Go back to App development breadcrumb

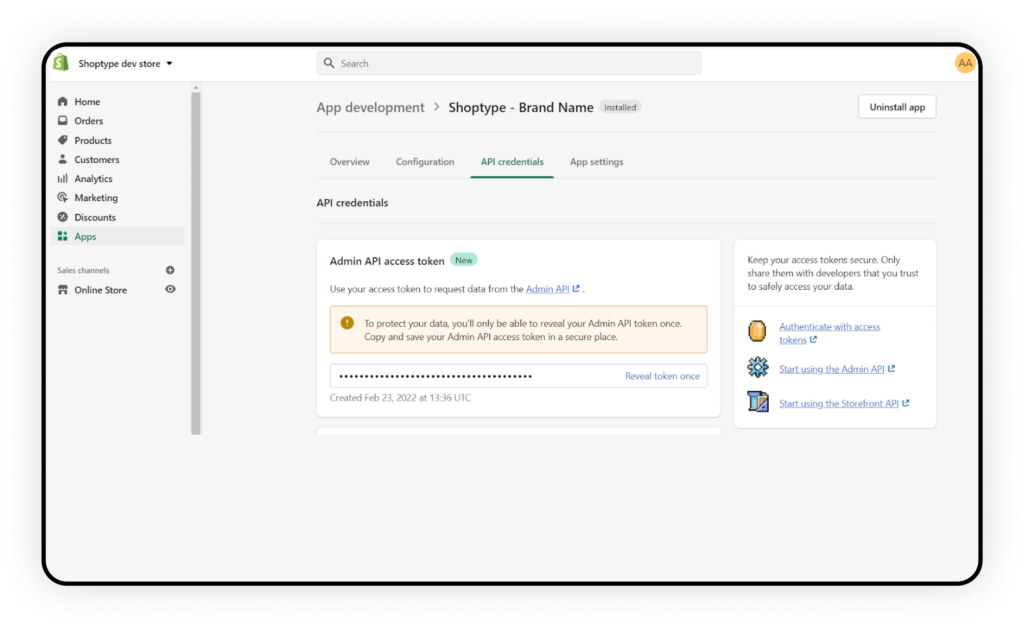point(370,107)
